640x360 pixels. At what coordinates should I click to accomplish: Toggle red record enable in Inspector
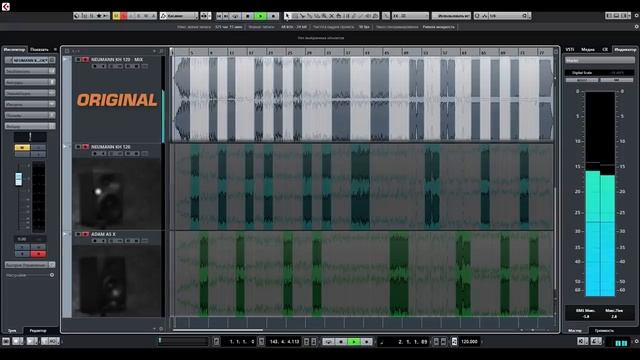38,254
